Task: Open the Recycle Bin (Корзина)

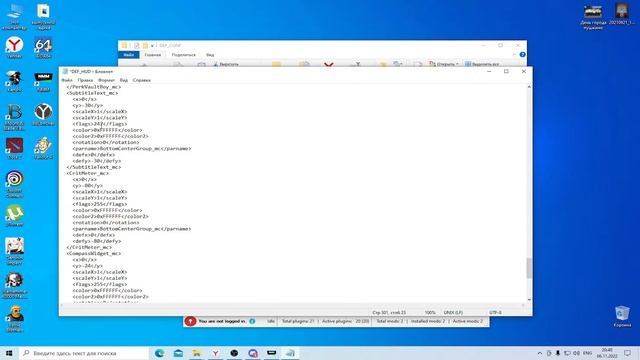Action: pos(622,316)
